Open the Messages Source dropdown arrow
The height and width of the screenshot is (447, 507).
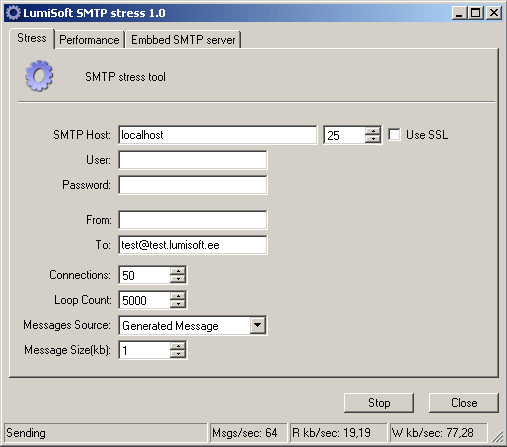258,325
